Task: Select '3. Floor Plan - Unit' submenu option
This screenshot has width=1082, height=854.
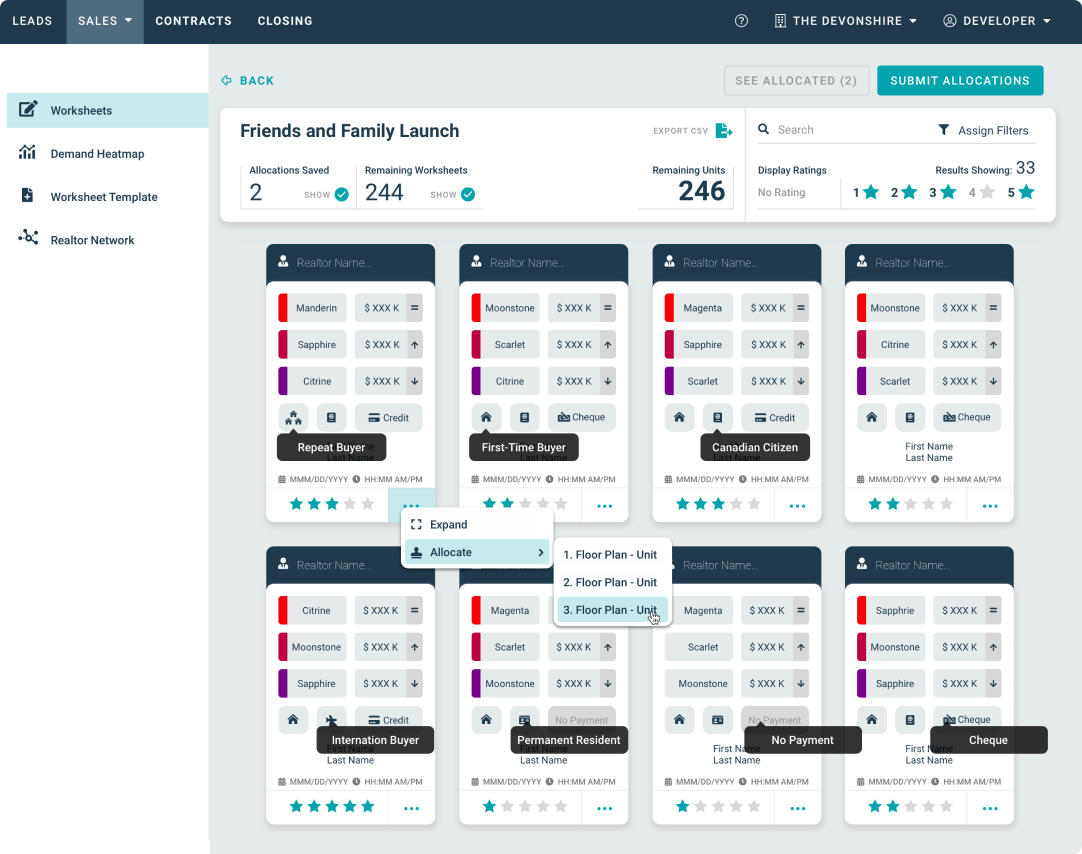Action: (610, 610)
